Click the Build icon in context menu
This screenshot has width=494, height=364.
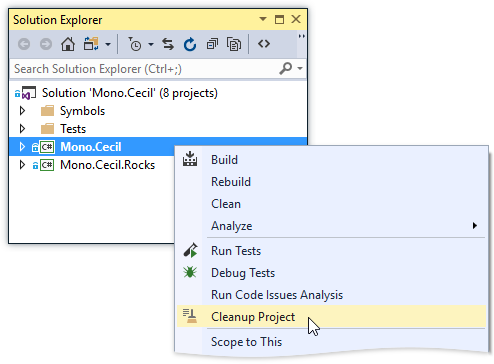click(x=190, y=159)
